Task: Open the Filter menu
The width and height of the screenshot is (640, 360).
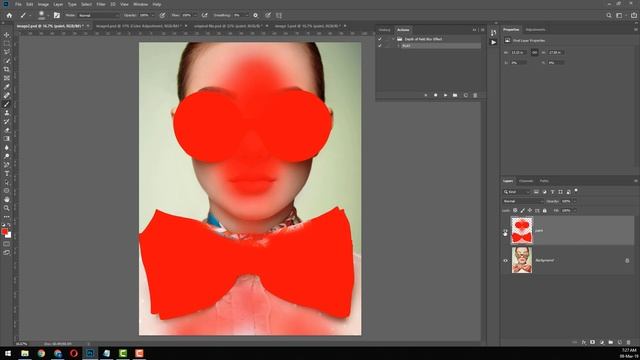Action: pos(101,4)
